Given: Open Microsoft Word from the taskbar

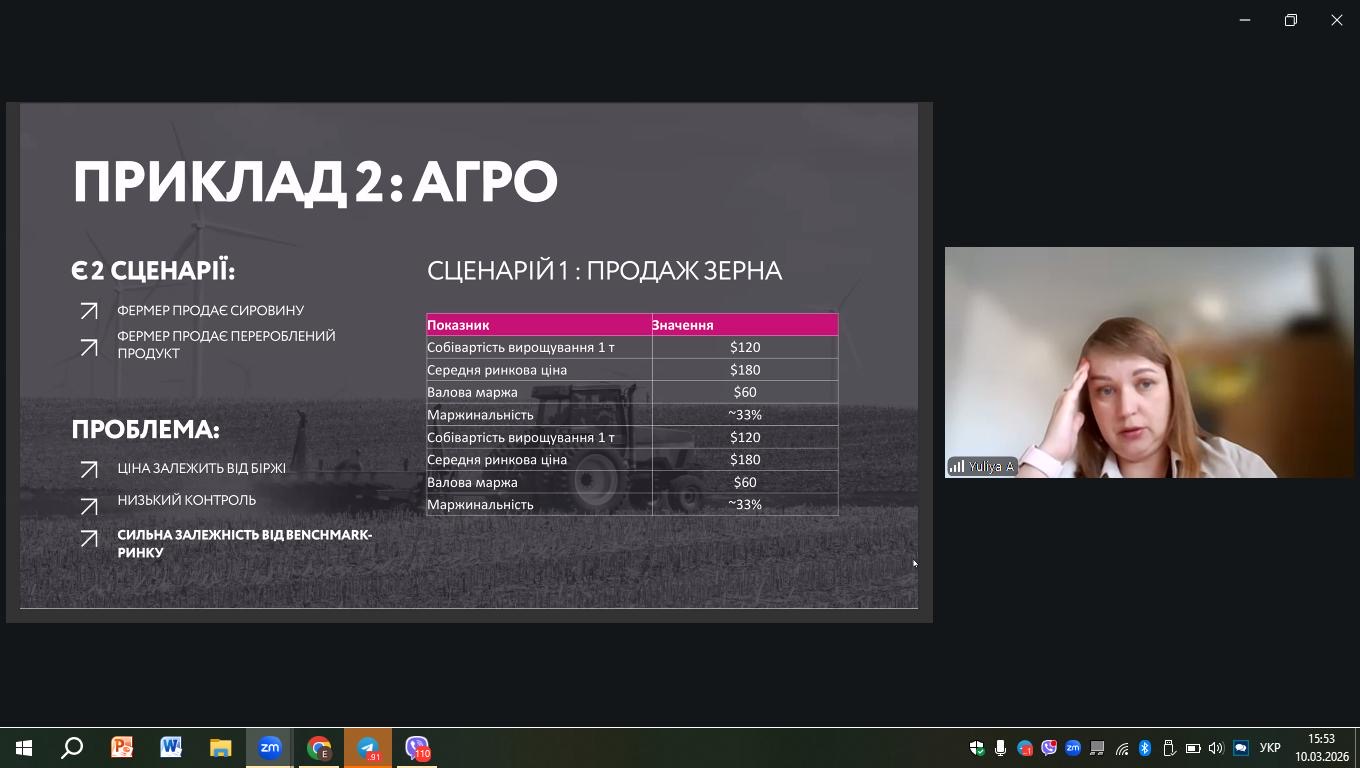Looking at the screenshot, I should [x=171, y=748].
